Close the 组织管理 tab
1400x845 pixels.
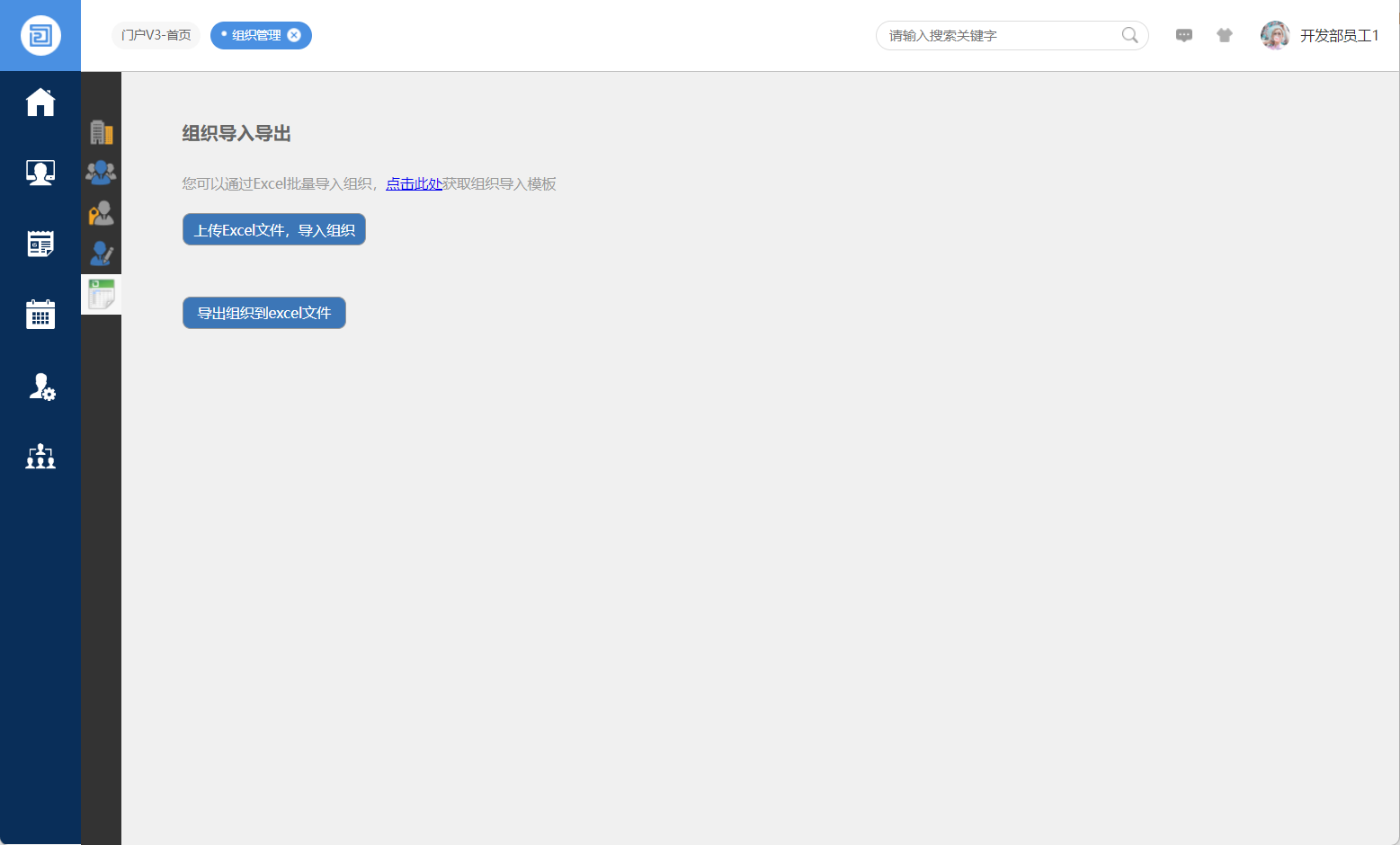point(294,36)
